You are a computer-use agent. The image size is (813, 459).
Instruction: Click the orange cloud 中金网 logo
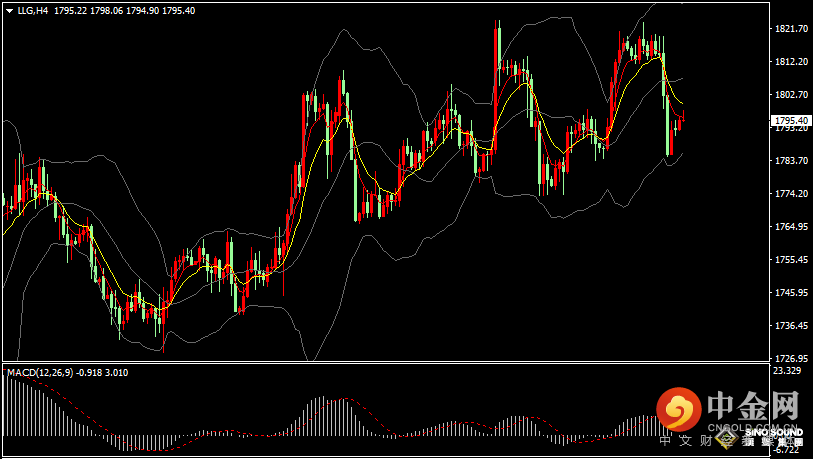point(681,410)
